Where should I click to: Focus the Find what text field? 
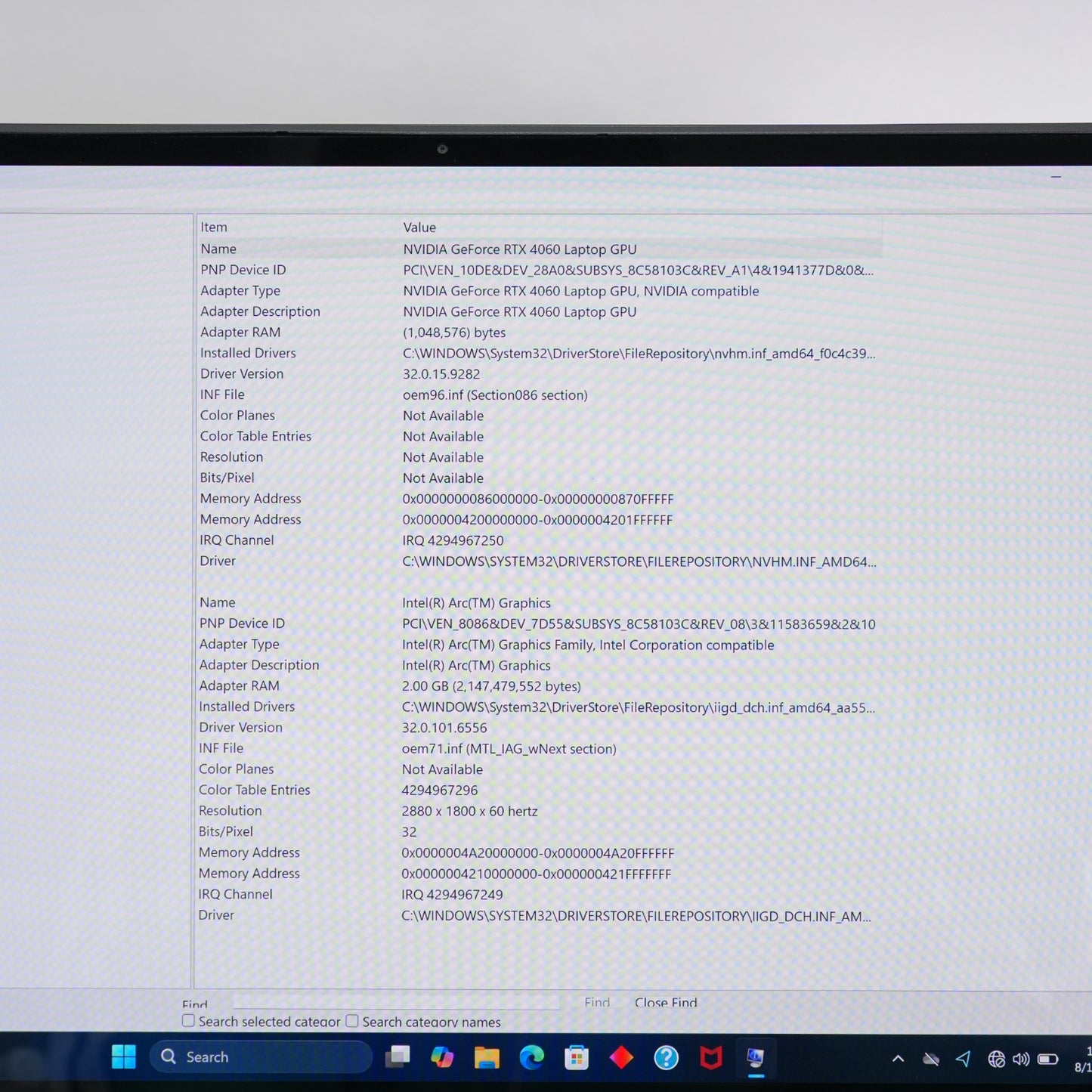point(397,1002)
